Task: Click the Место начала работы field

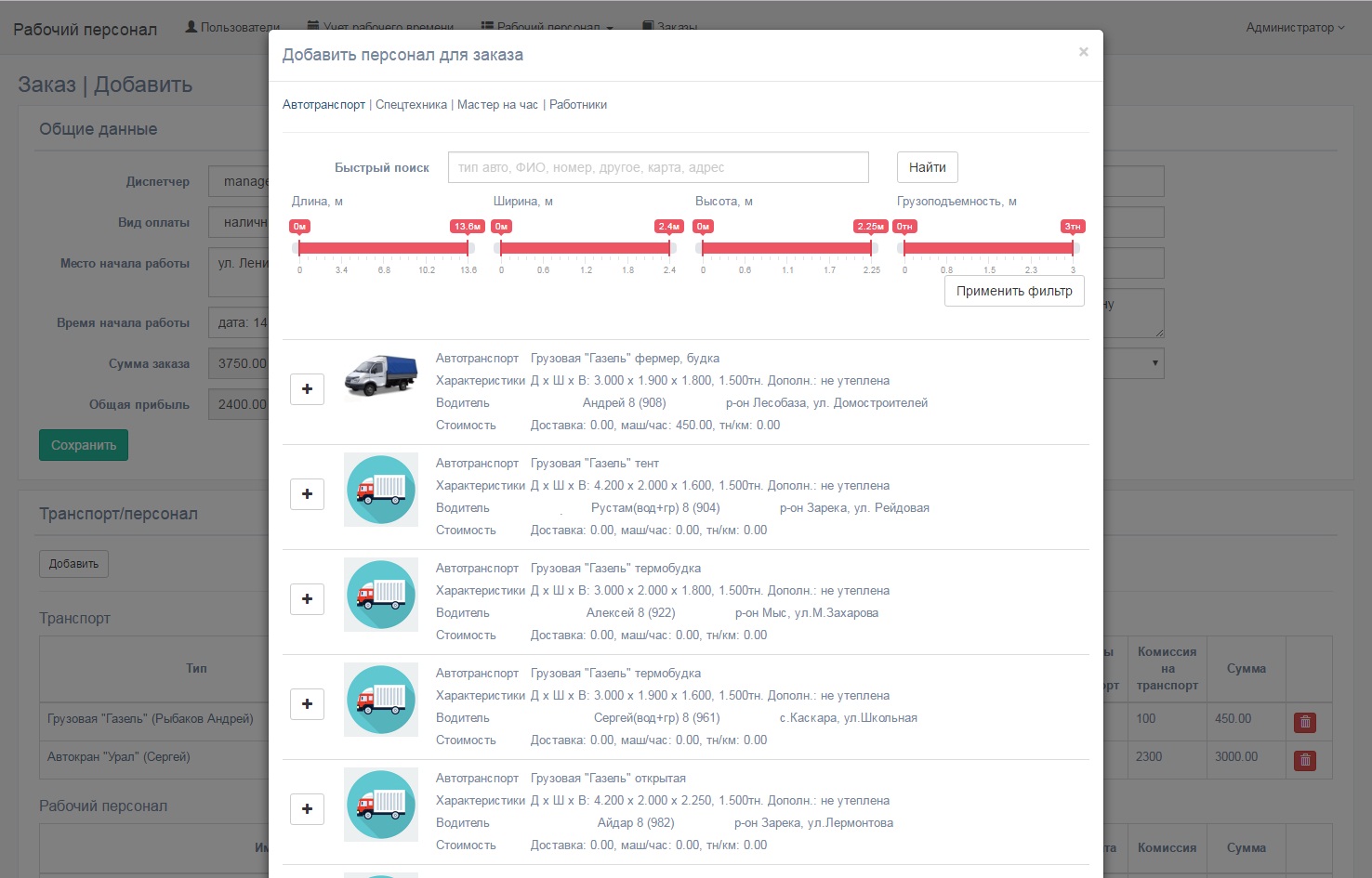Action: 240,272
